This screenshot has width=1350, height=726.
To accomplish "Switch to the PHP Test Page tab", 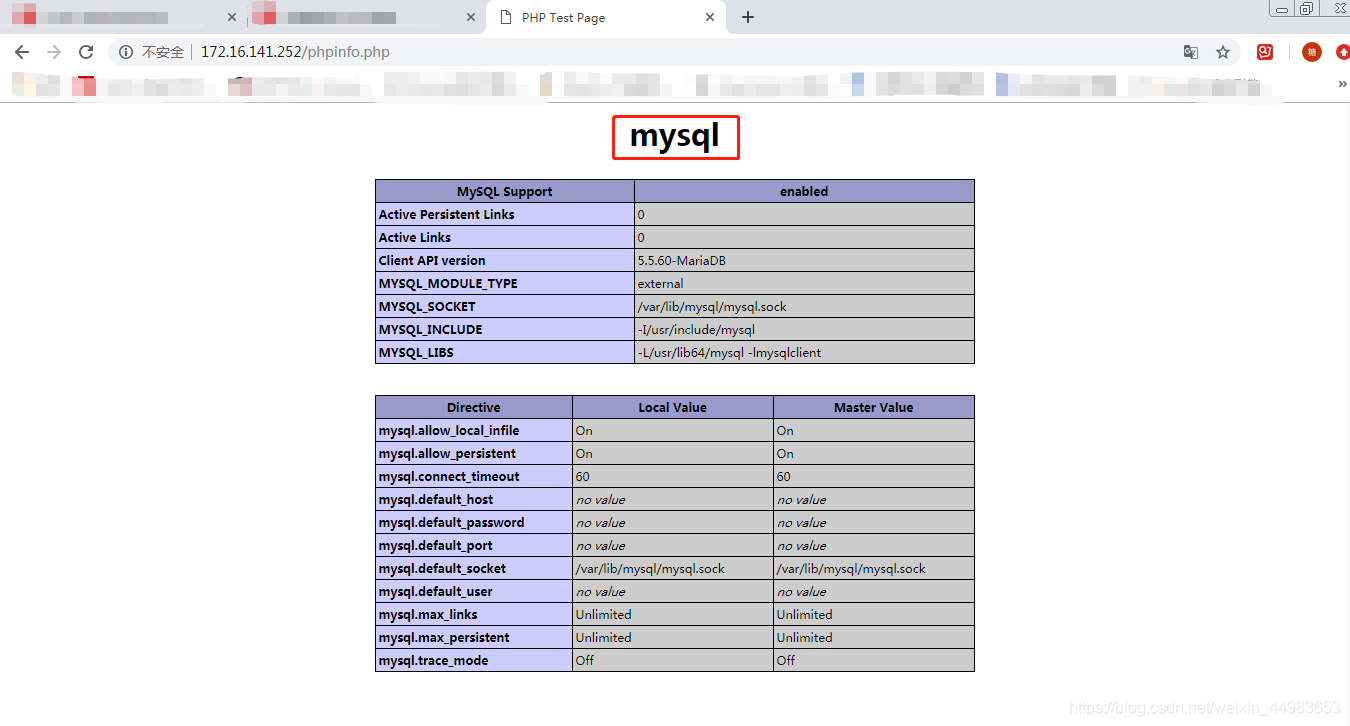I will 606,18.
